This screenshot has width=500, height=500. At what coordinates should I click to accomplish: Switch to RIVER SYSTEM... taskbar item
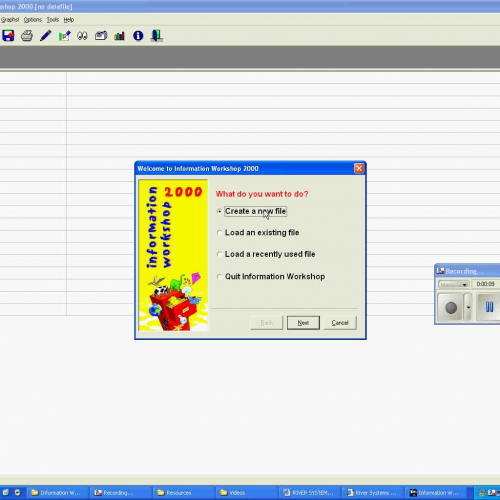click(x=310, y=493)
